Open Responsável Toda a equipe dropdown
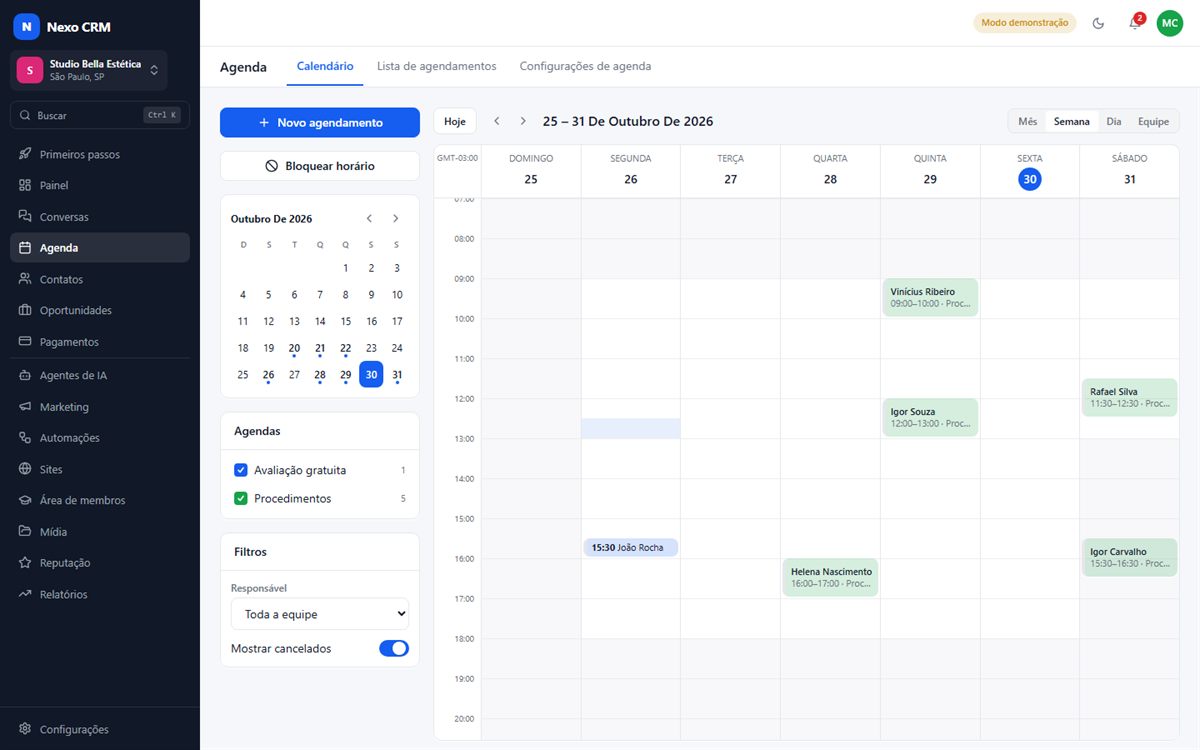 coord(320,614)
